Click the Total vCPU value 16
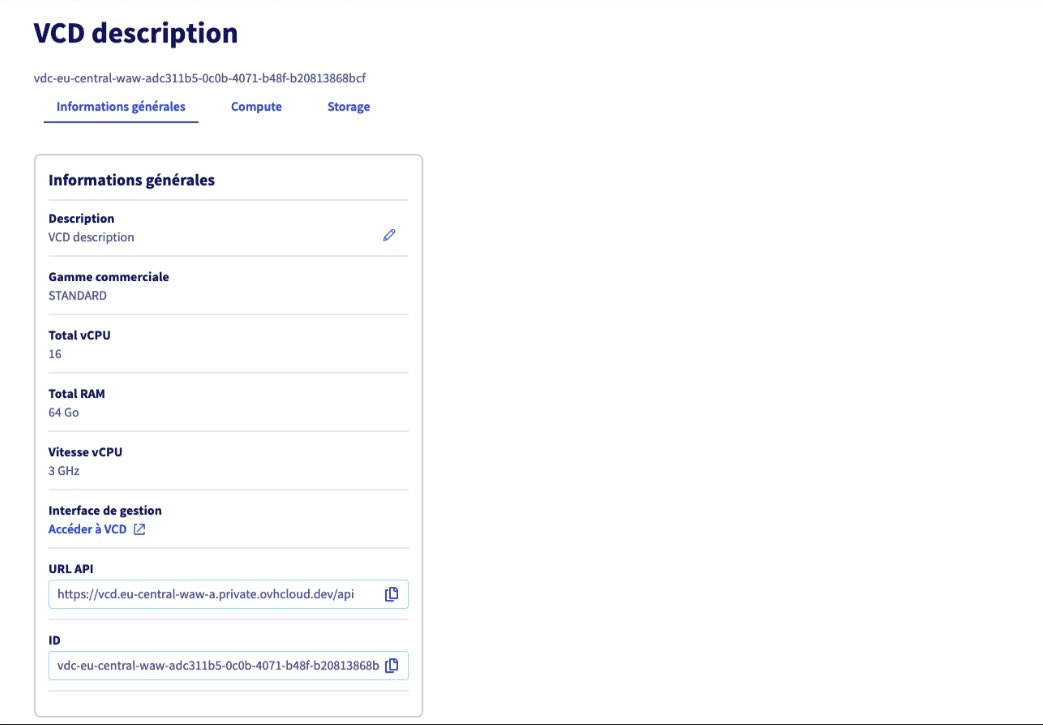The image size is (1043, 725). click(55, 354)
